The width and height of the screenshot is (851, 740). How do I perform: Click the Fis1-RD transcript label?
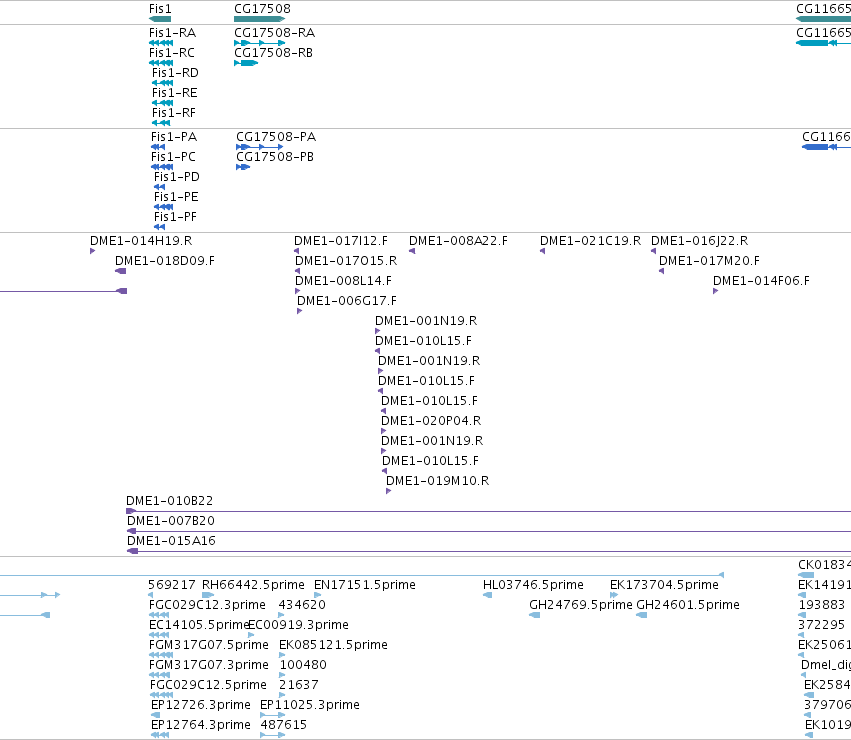(x=175, y=73)
